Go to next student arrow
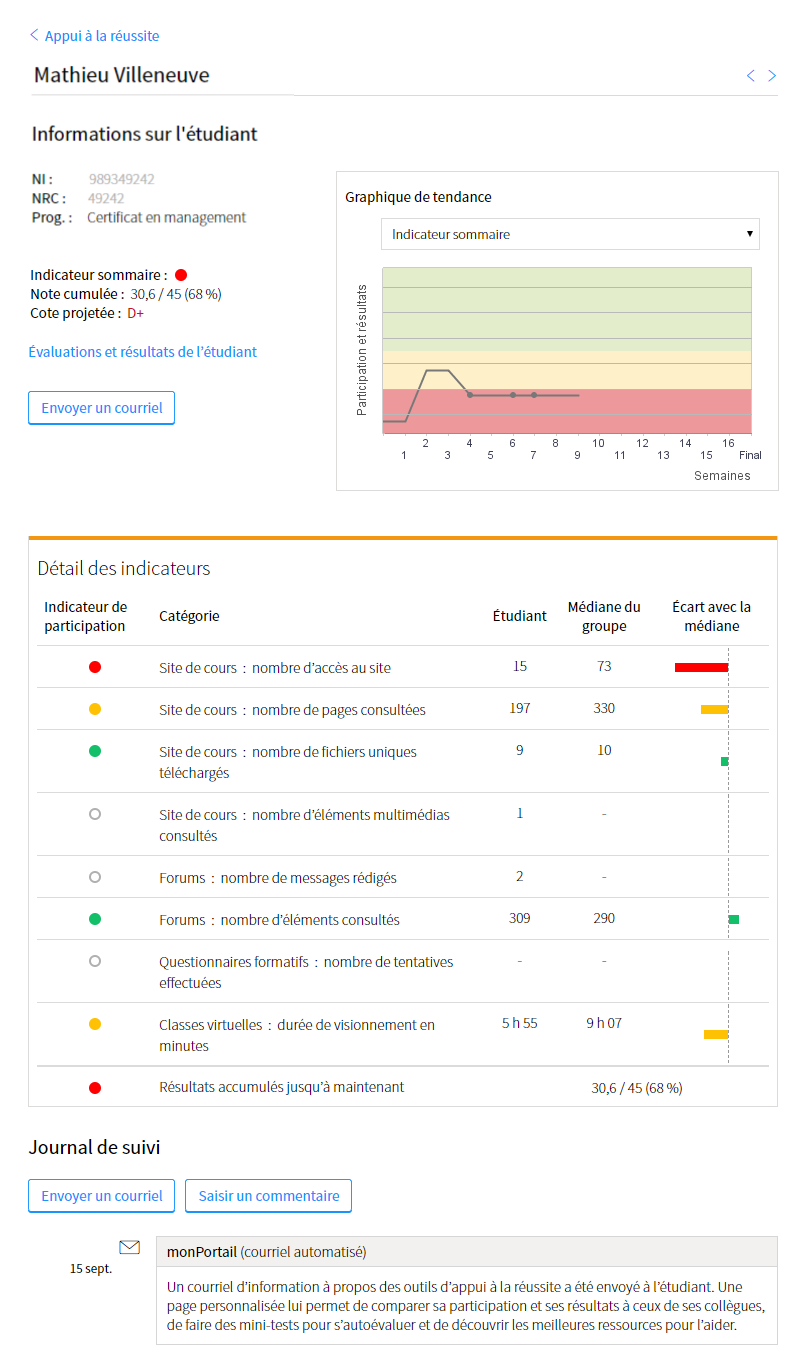 click(x=772, y=76)
